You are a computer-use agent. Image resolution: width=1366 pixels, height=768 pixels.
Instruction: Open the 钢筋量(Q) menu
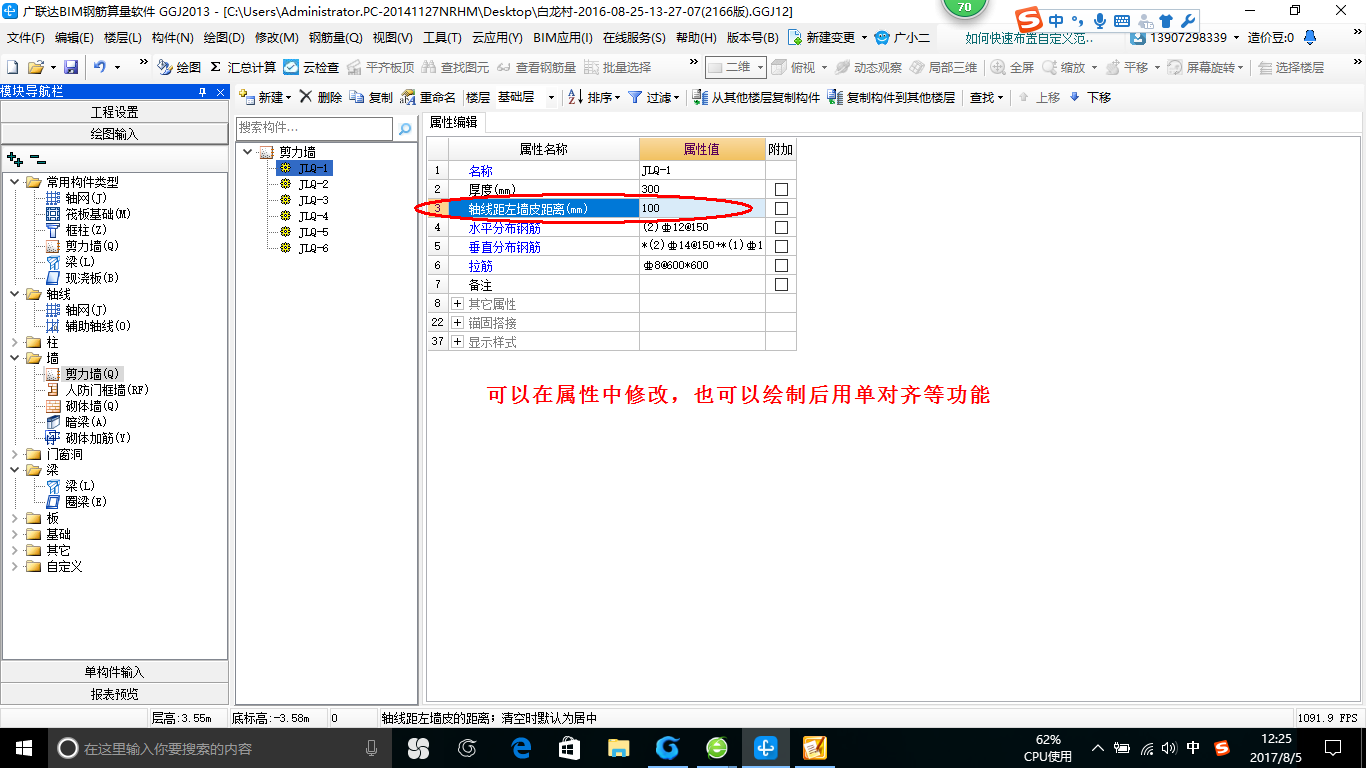(336, 38)
